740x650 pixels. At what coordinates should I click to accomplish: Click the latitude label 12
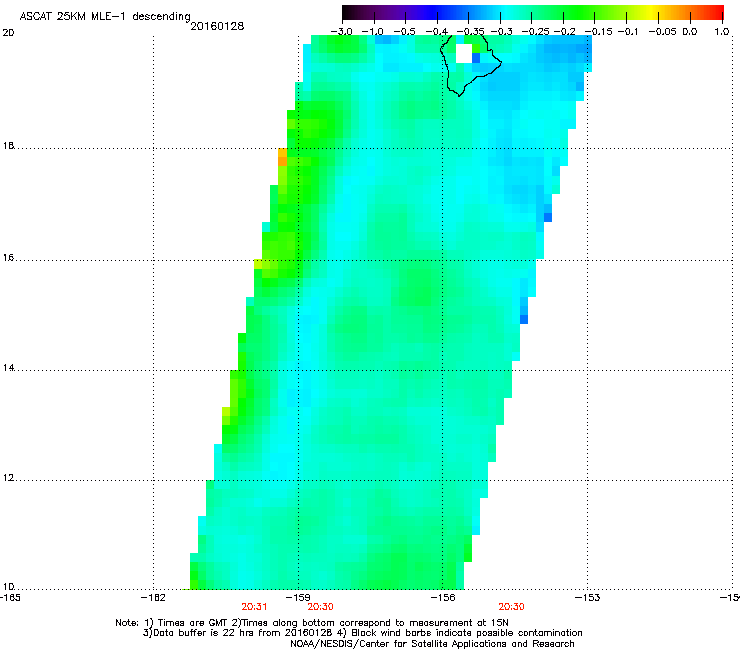coord(8,478)
